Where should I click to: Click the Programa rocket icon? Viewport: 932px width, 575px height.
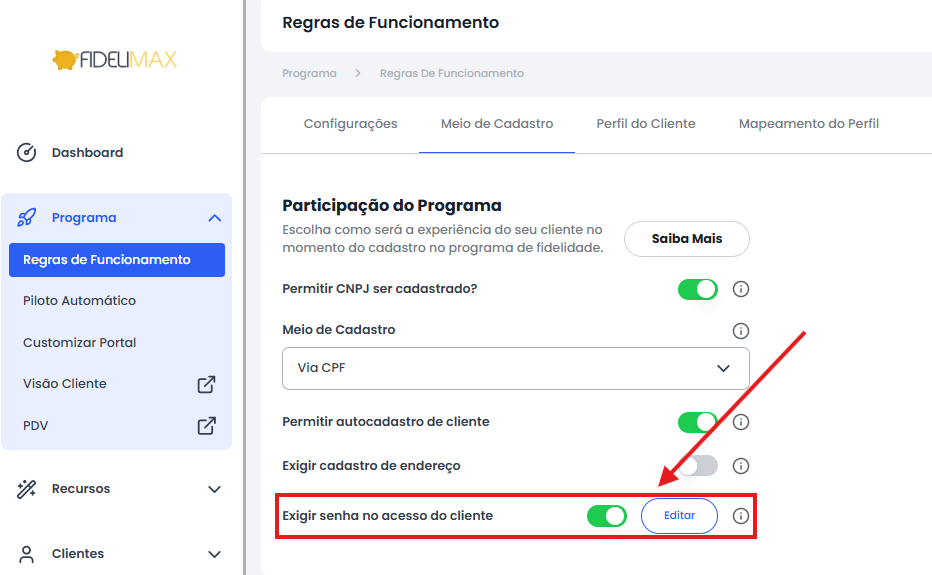tap(27, 218)
